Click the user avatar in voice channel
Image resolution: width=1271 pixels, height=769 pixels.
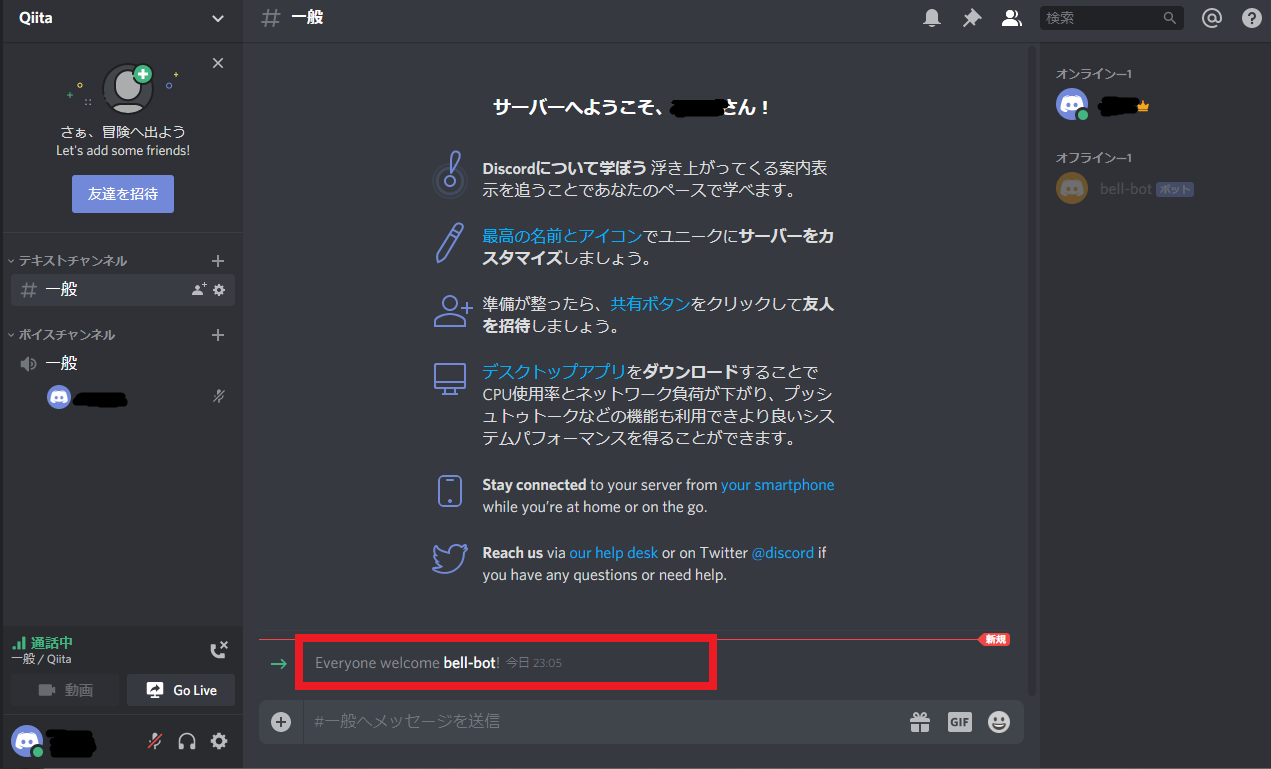(x=59, y=397)
